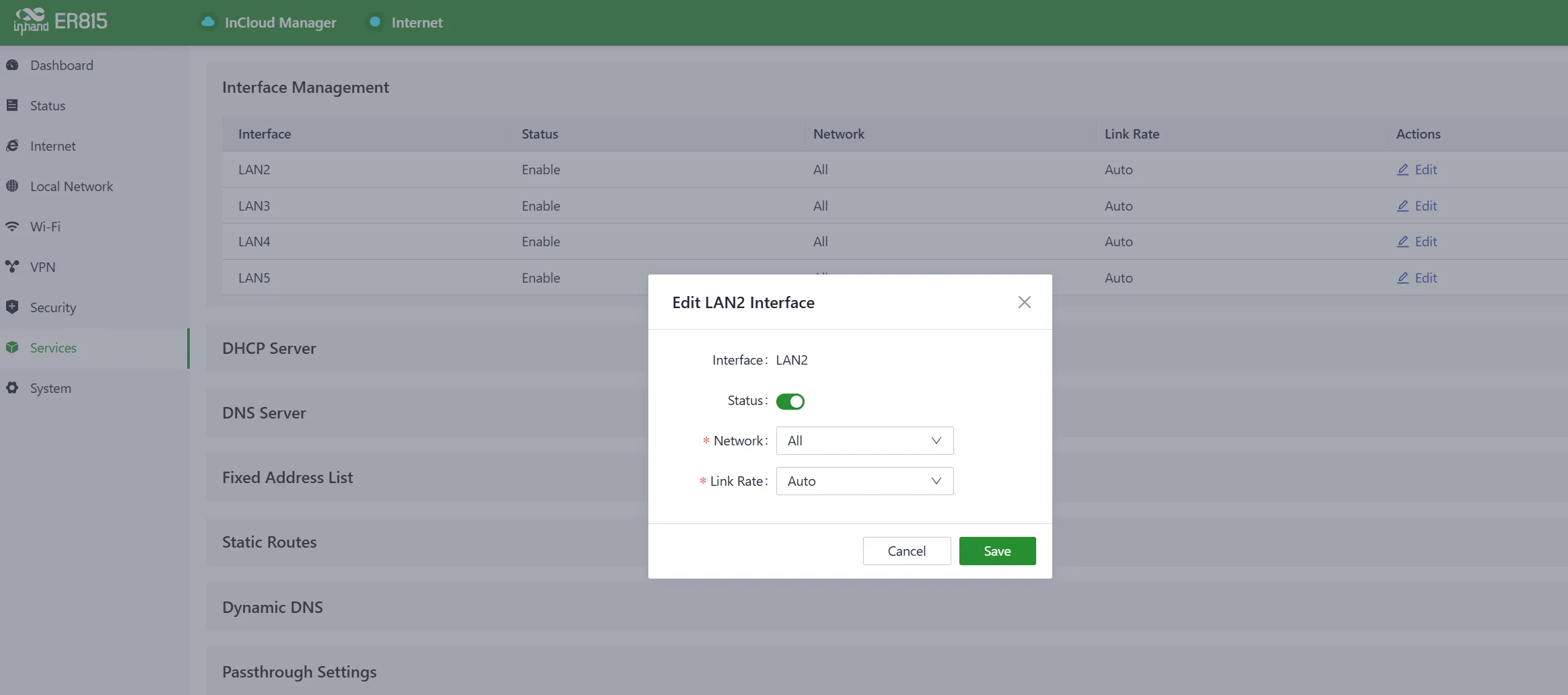This screenshot has width=1568, height=695.
Task: Save the LAN2 interface changes
Action: pos(997,551)
